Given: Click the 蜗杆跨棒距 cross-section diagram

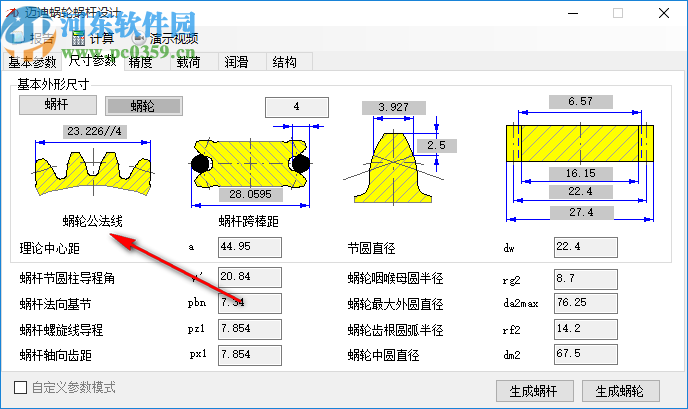Looking at the screenshot, I should click(251, 164).
